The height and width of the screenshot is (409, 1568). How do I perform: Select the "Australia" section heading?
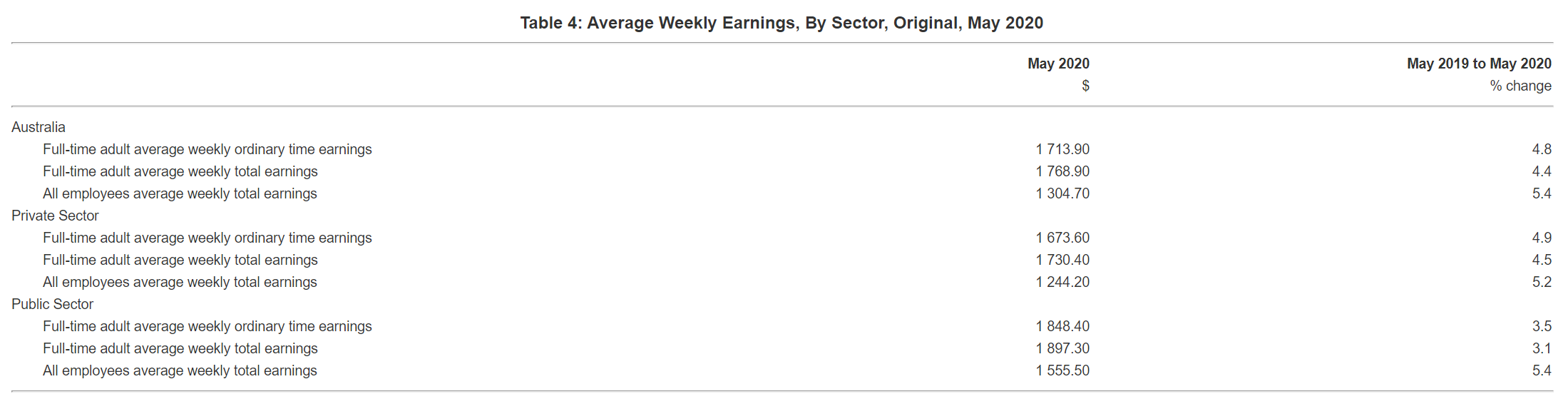(39, 127)
